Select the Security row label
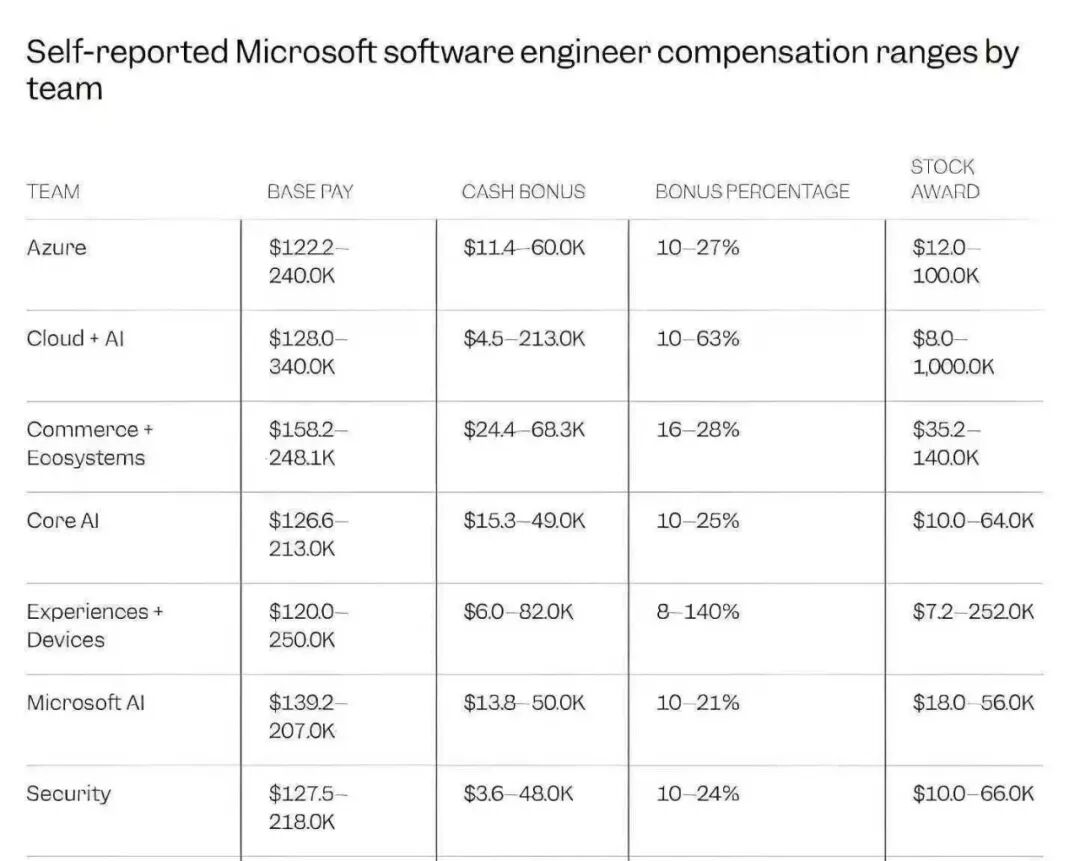 (x=68, y=793)
